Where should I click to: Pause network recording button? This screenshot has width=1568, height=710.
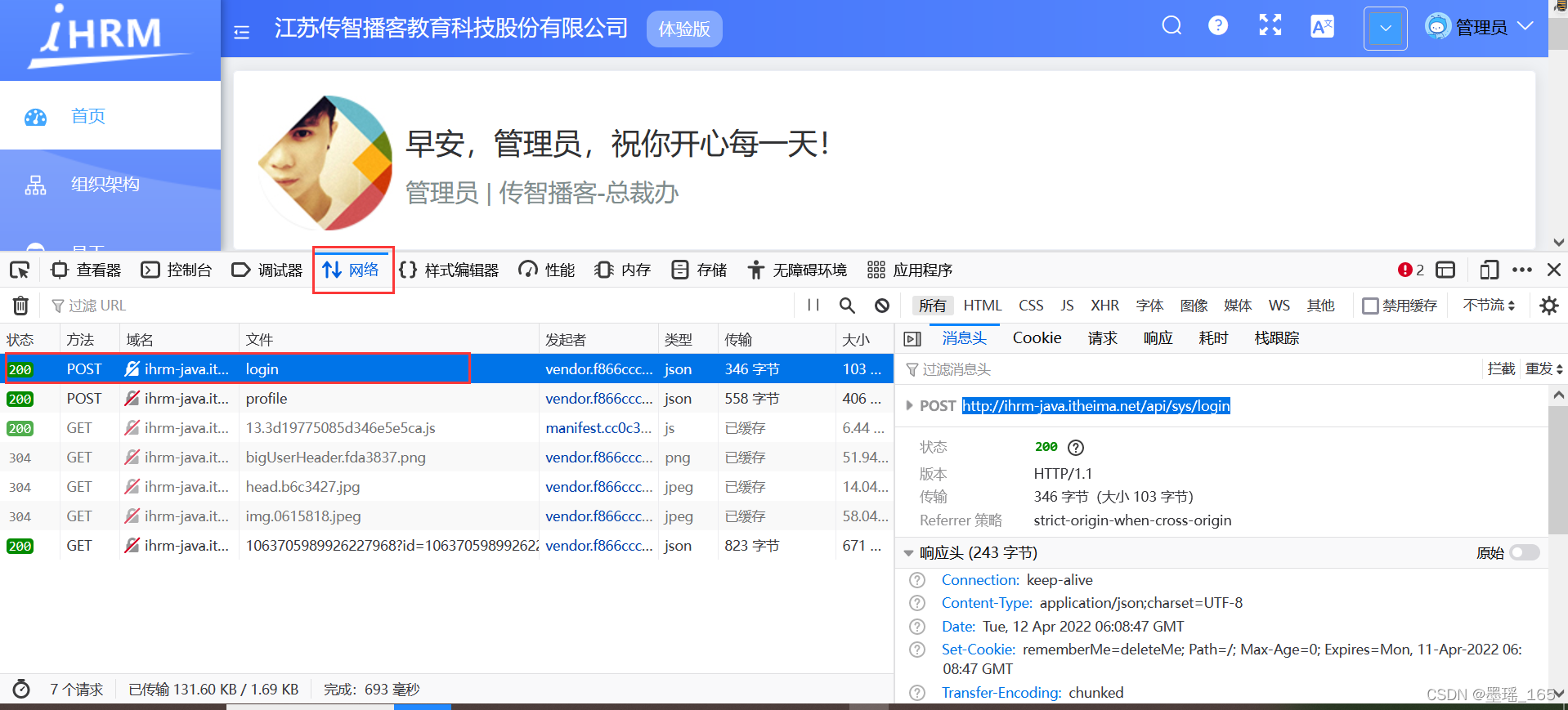tap(813, 305)
